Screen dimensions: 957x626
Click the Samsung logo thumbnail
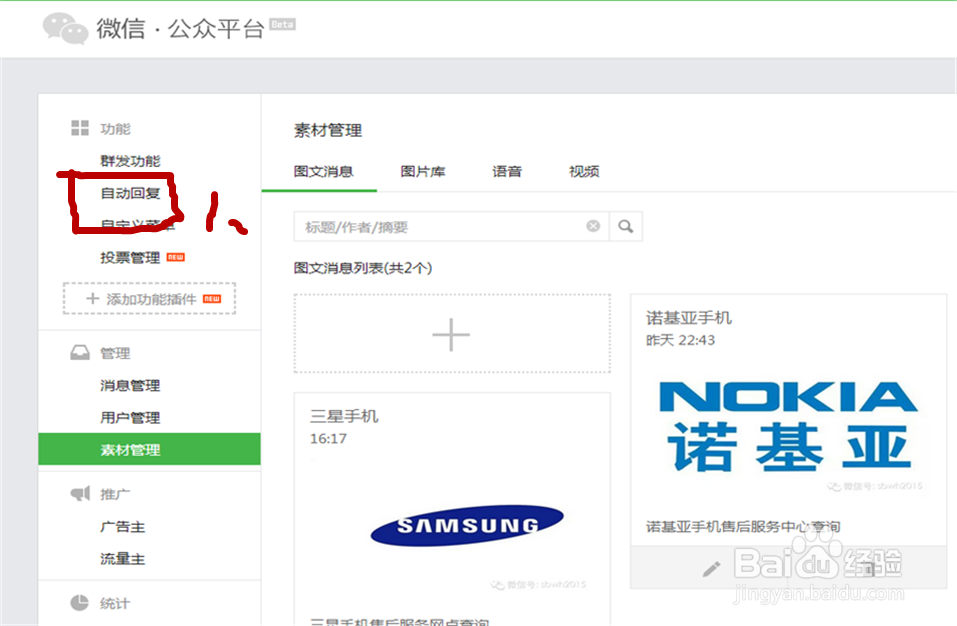point(467,525)
